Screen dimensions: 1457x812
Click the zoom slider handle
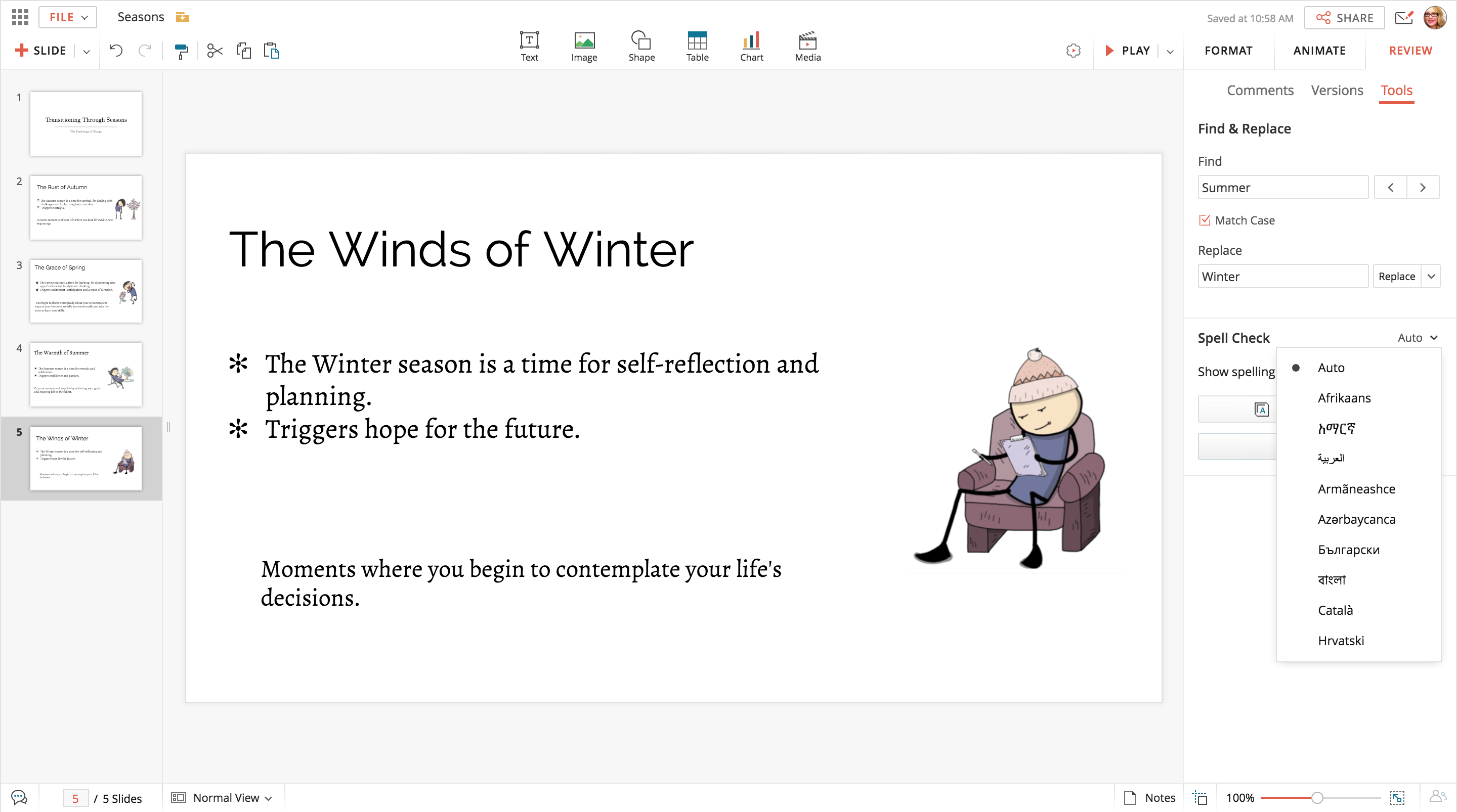click(x=1317, y=797)
